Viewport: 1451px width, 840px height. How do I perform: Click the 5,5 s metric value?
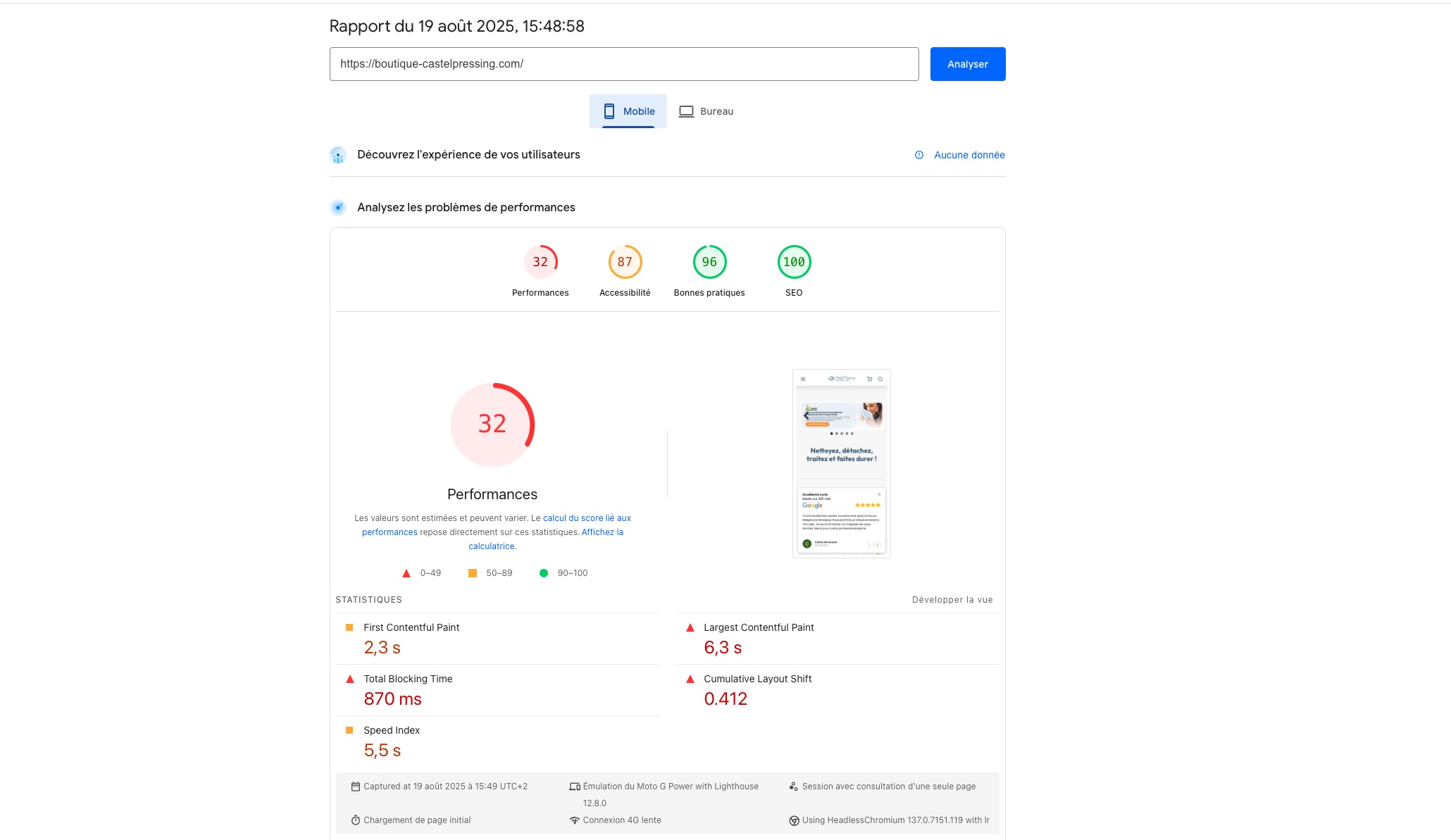382,751
